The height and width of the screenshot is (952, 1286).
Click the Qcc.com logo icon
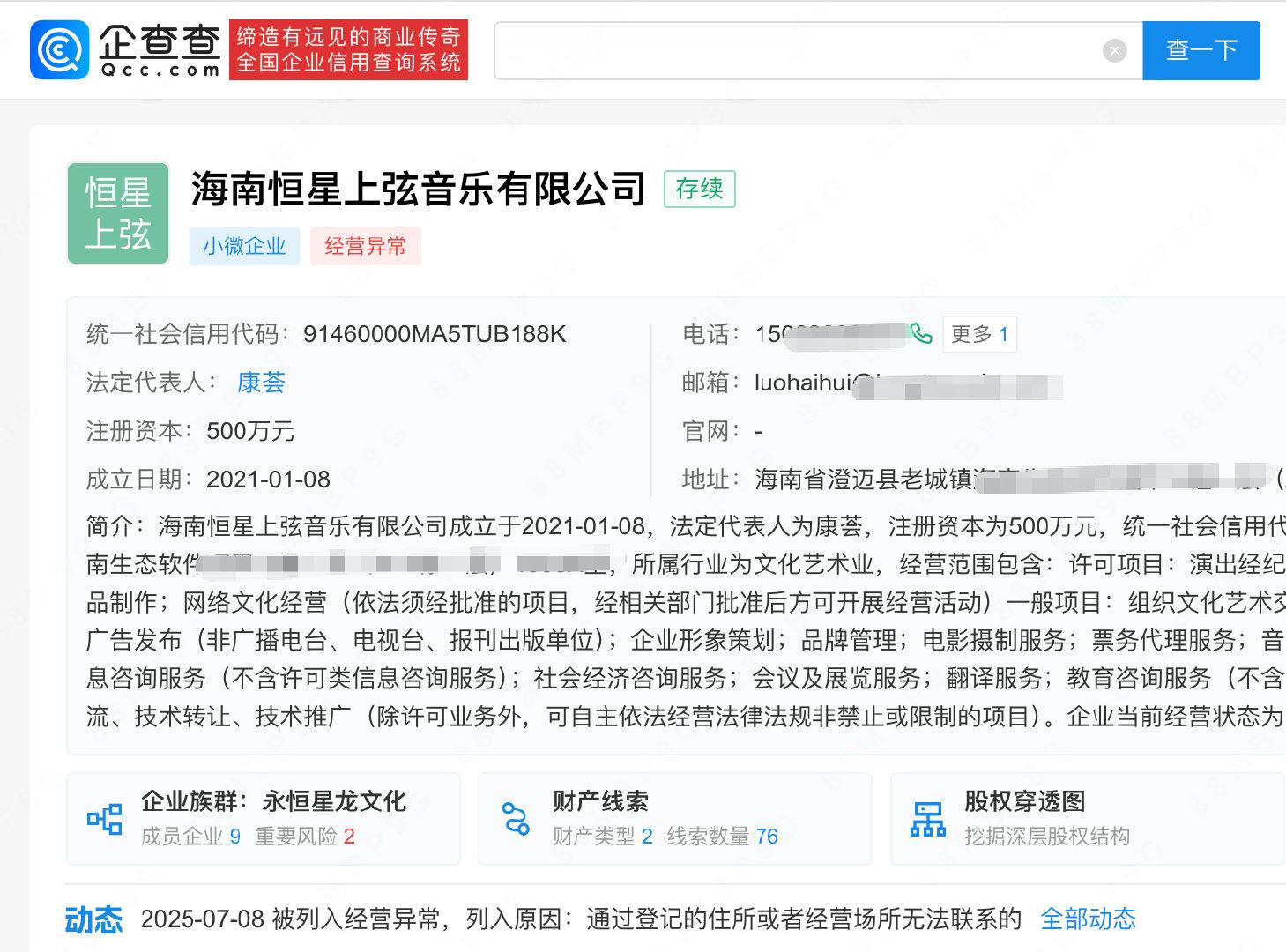click(x=59, y=49)
